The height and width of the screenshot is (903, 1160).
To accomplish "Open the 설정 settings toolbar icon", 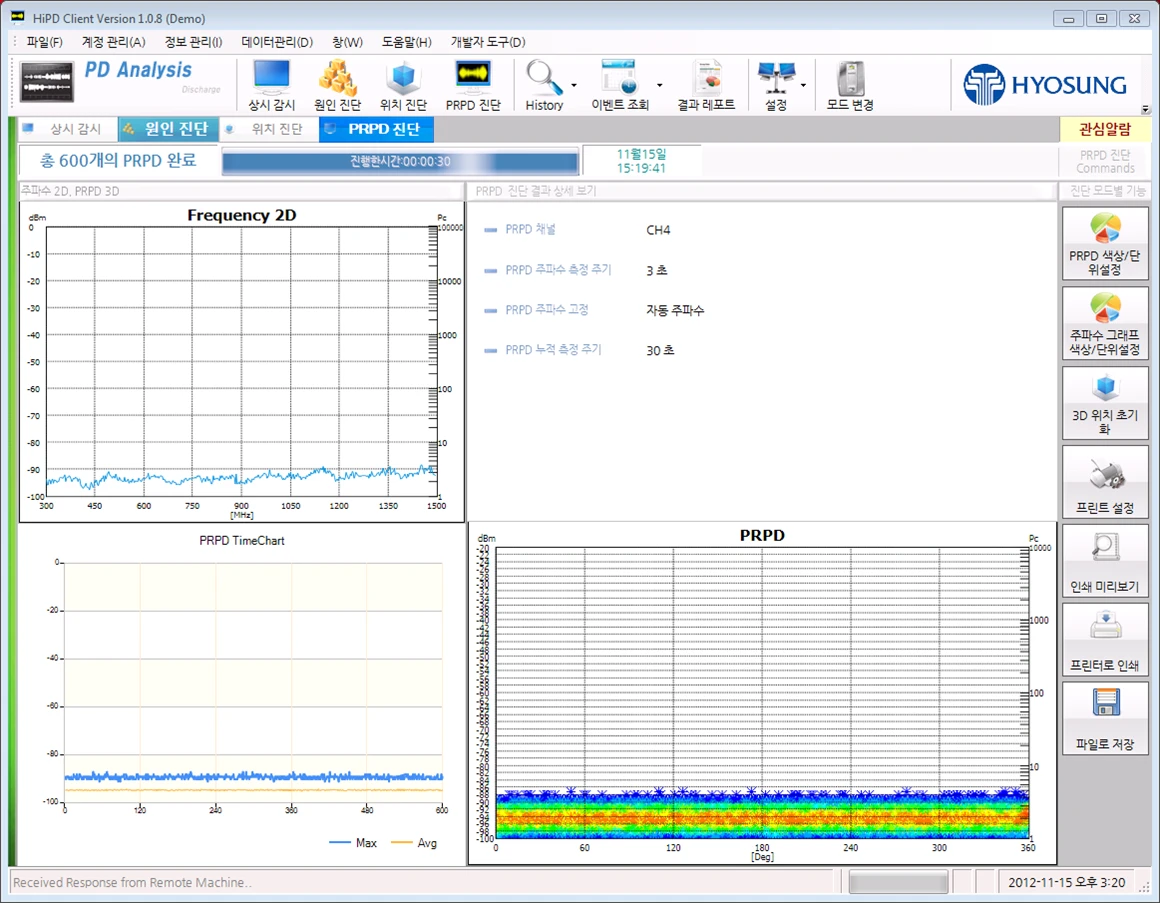I will (775, 85).
